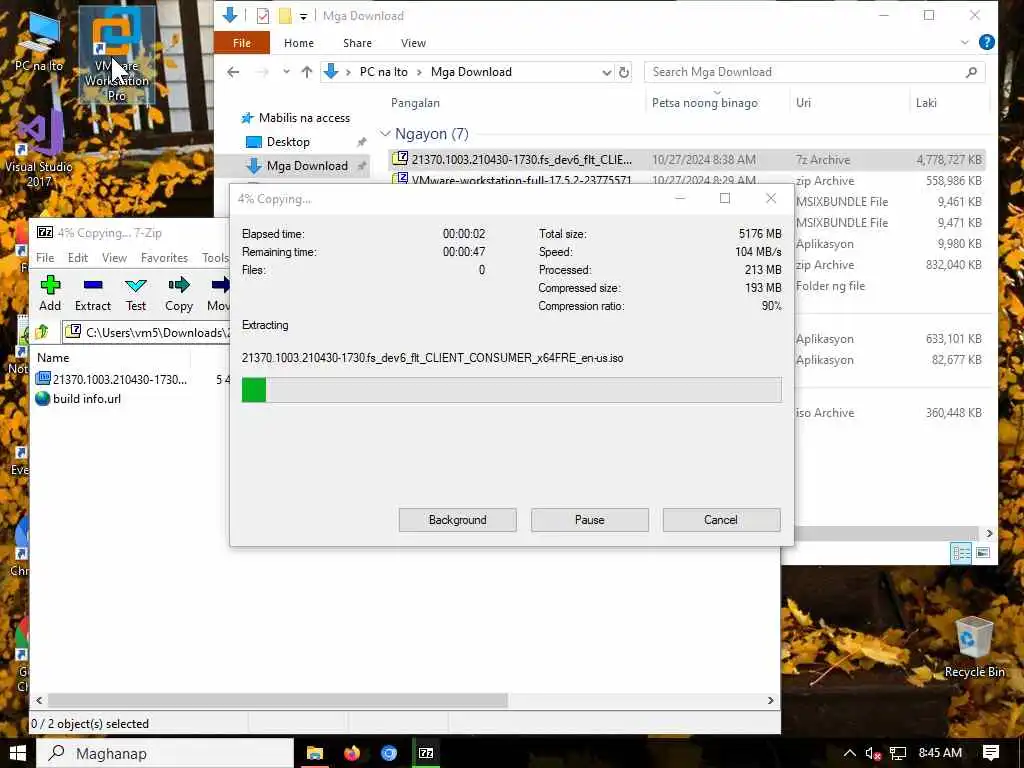Expand the Explorer ribbon chevron
Viewport: 1024px width, 768px height.
coord(965,42)
